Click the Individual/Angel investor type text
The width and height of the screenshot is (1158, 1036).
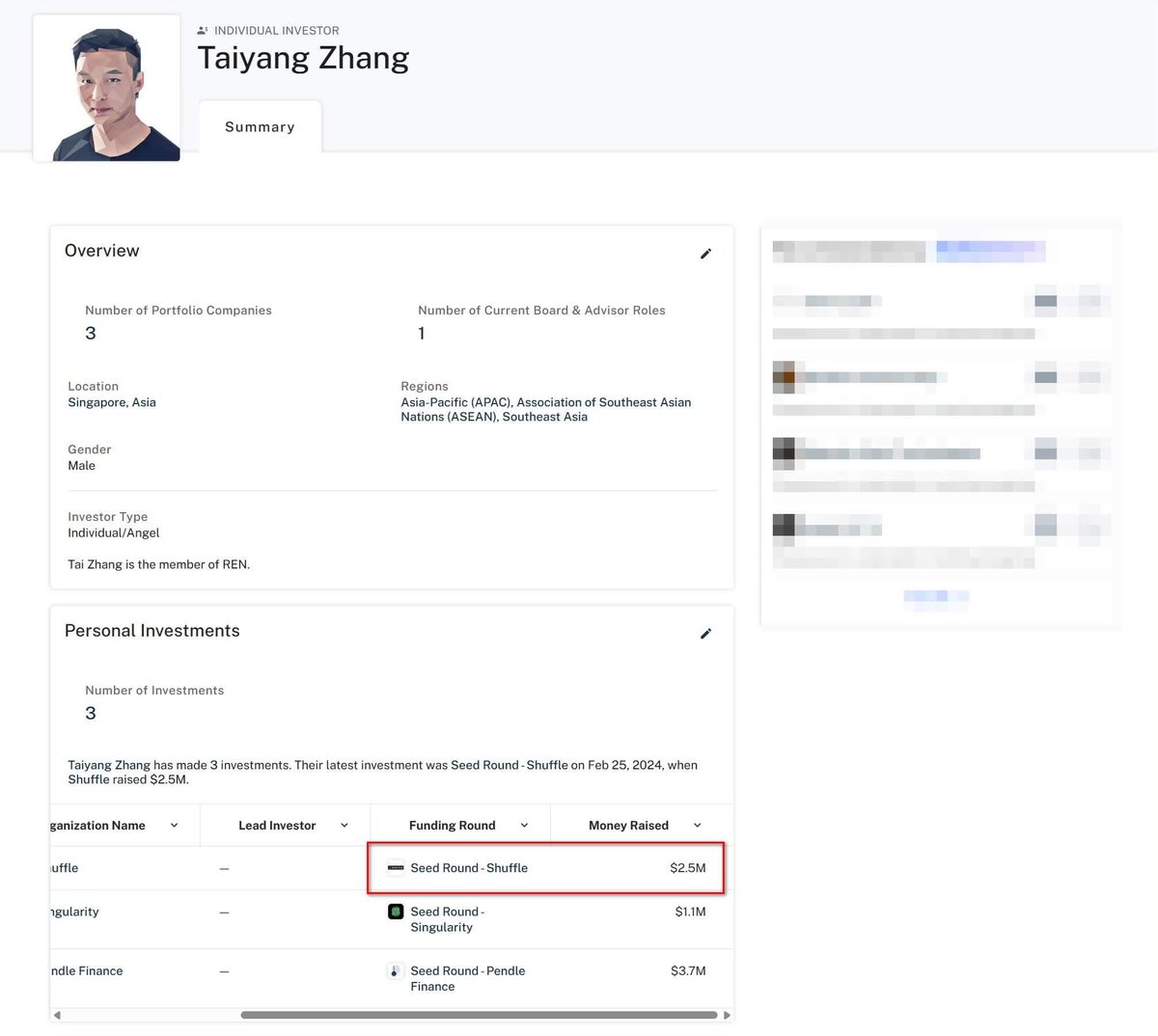114,532
